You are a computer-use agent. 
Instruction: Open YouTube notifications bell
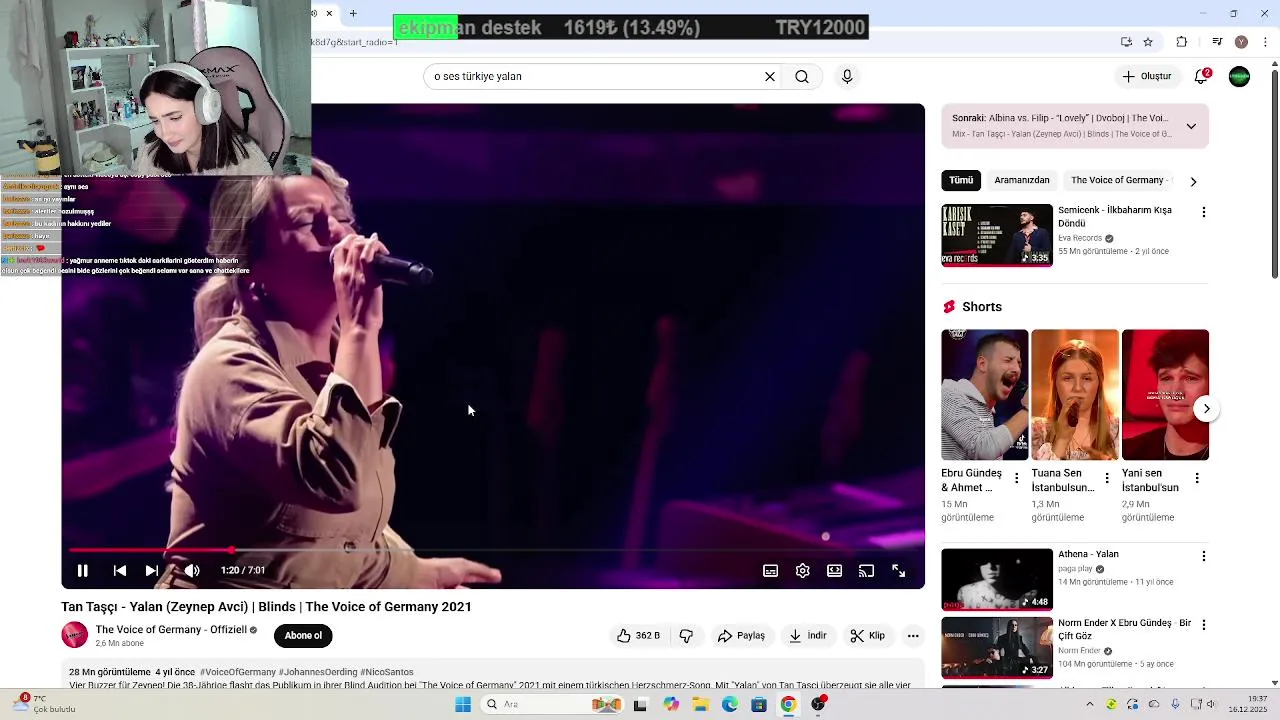point(1201,76)
